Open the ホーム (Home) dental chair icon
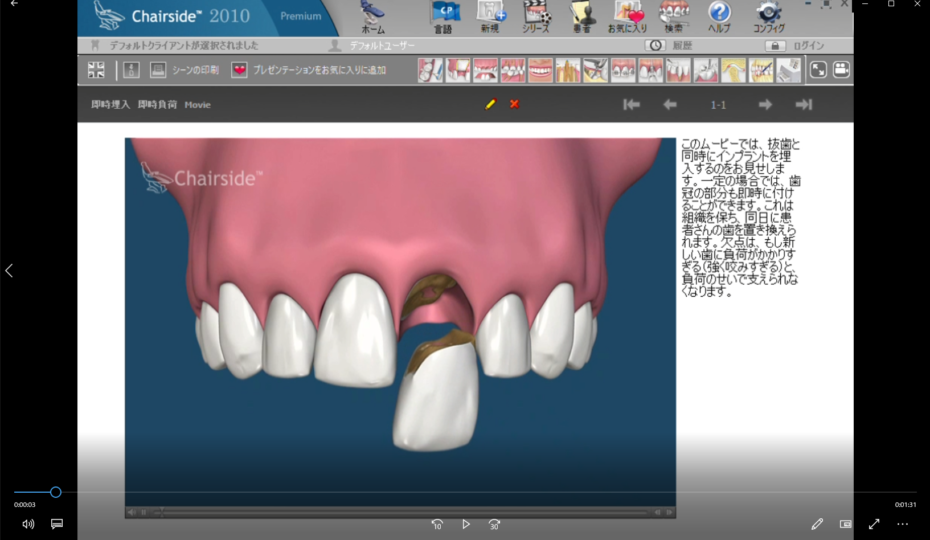Image resolution: width=930 pixels, height=540 pixels. click(x=373, y=17)
